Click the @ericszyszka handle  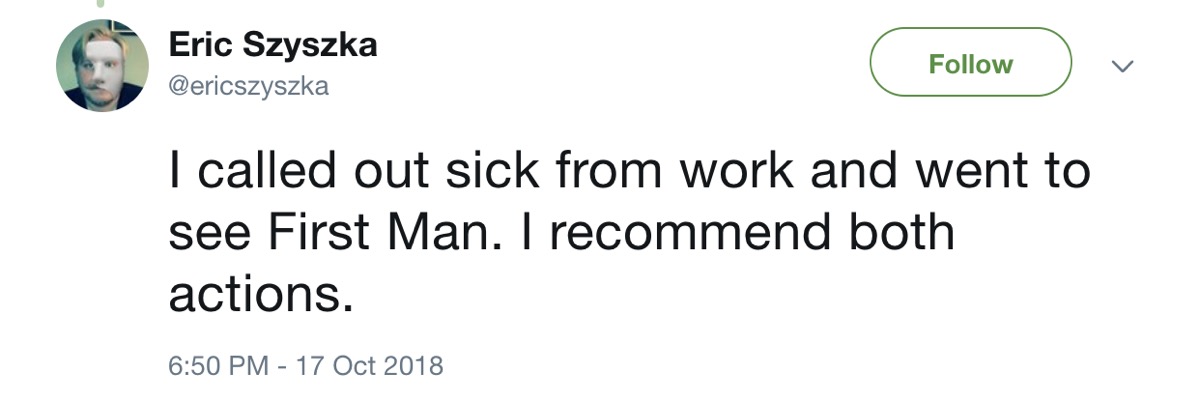pos(248,87)
